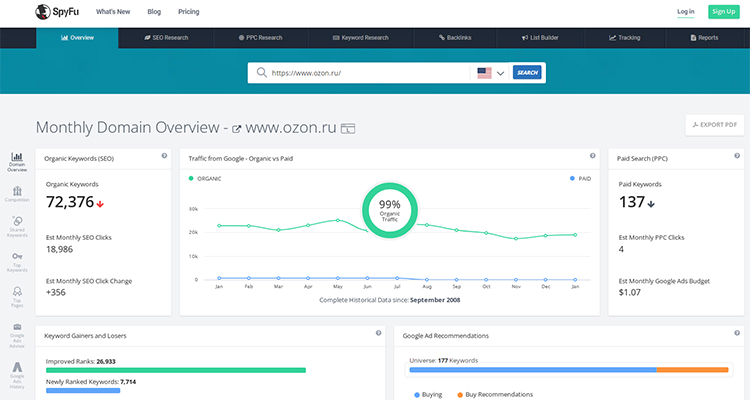The image size is (750, 418).
Task: Click the Log in link
Action: coord(685,11)
